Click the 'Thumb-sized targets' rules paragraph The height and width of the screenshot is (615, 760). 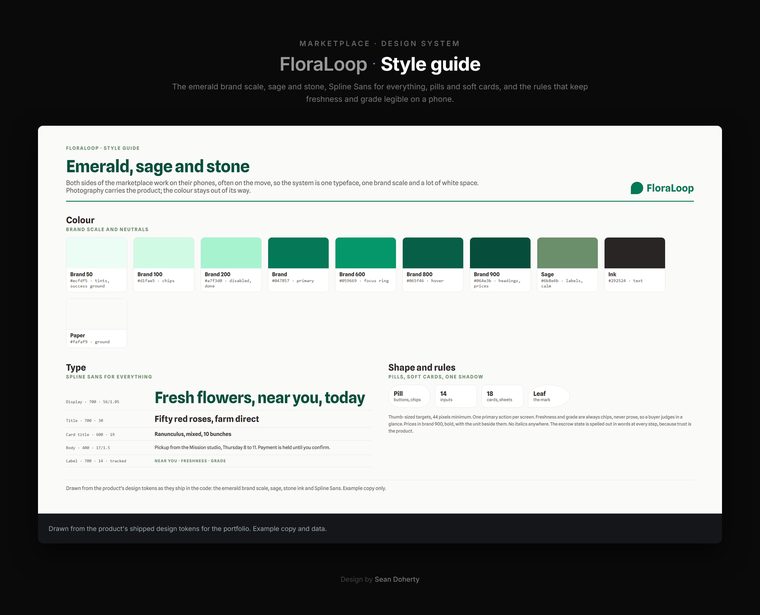coord(540,424)
